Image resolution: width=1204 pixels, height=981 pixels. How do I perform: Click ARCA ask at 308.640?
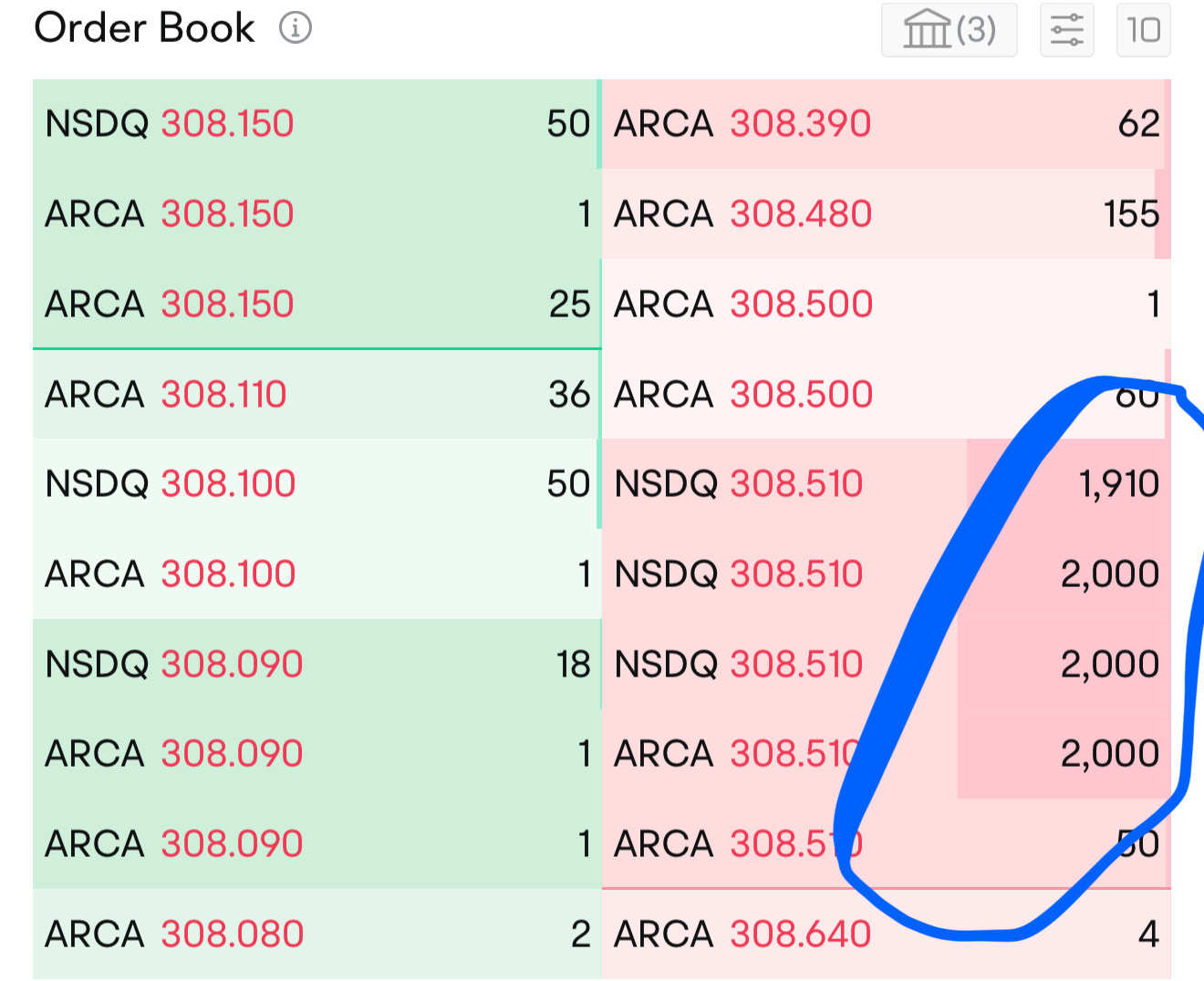[x=886, y=935]
